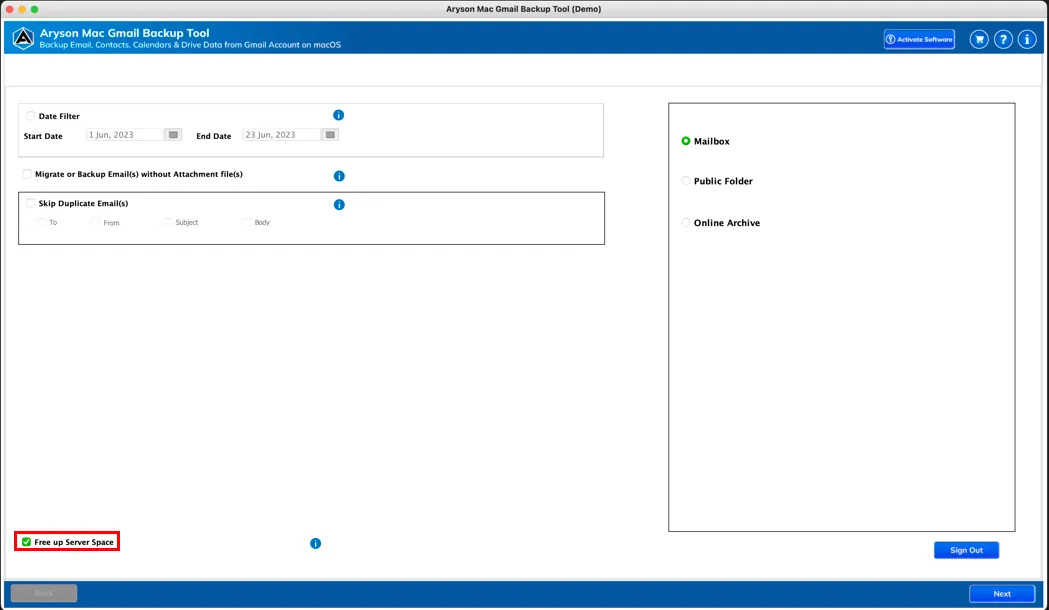Click the Back button

pos(44,594)
